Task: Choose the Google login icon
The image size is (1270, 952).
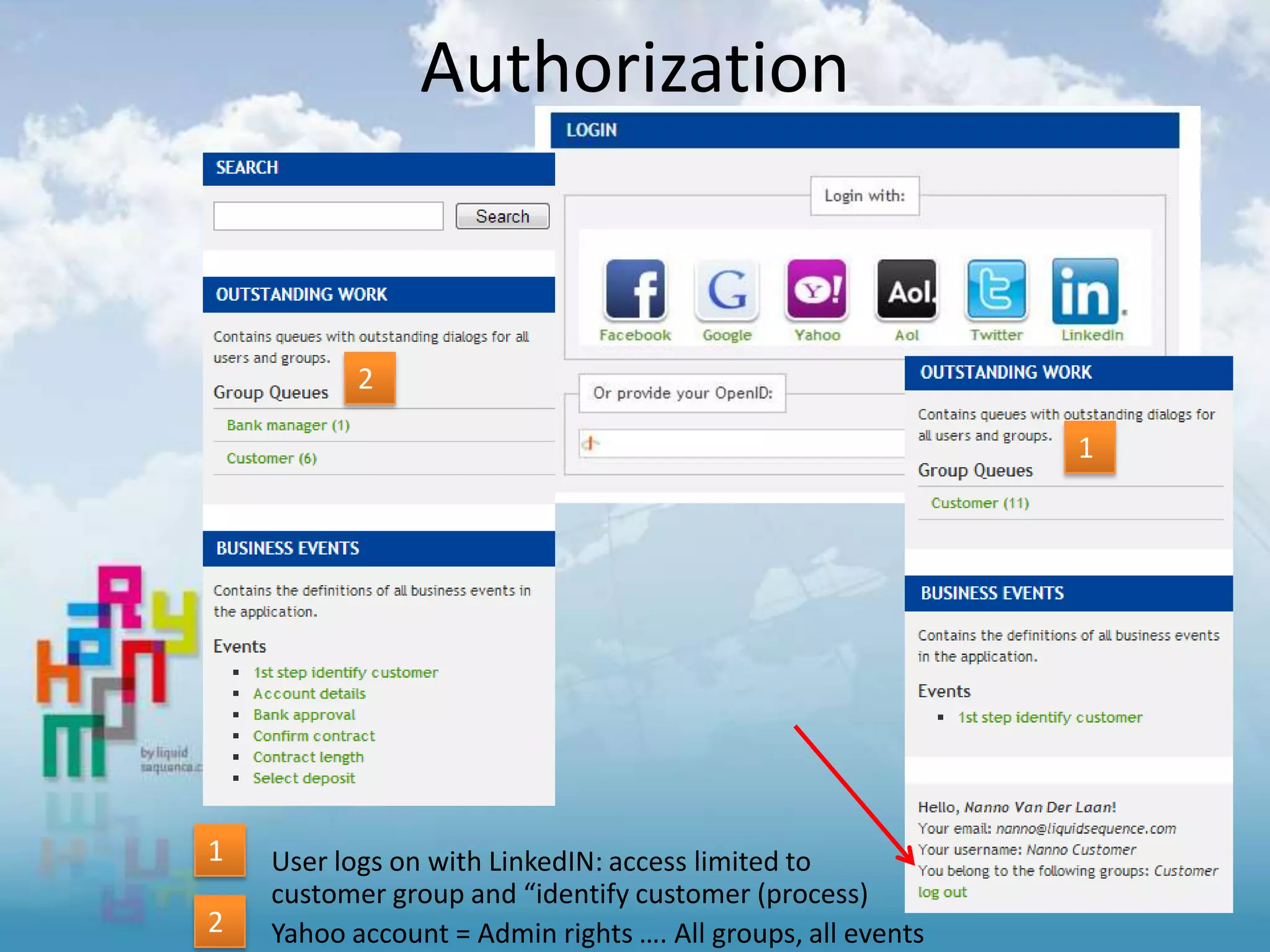Action: click(726, 289)
